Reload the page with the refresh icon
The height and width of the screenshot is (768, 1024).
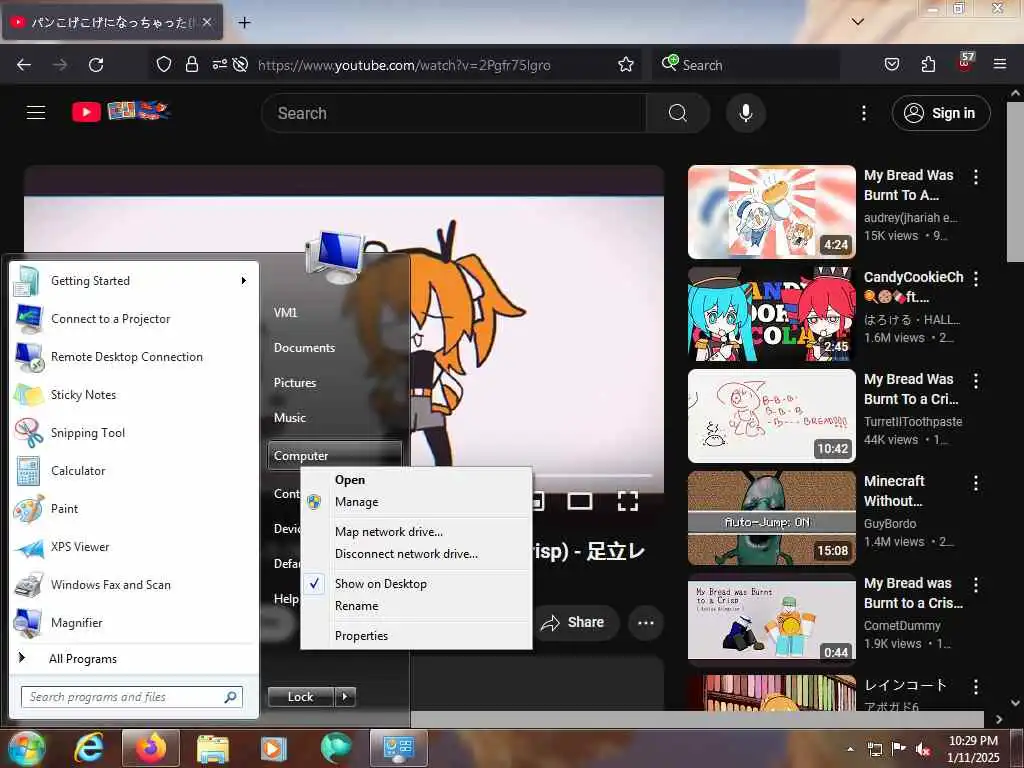tap(96, 65)
